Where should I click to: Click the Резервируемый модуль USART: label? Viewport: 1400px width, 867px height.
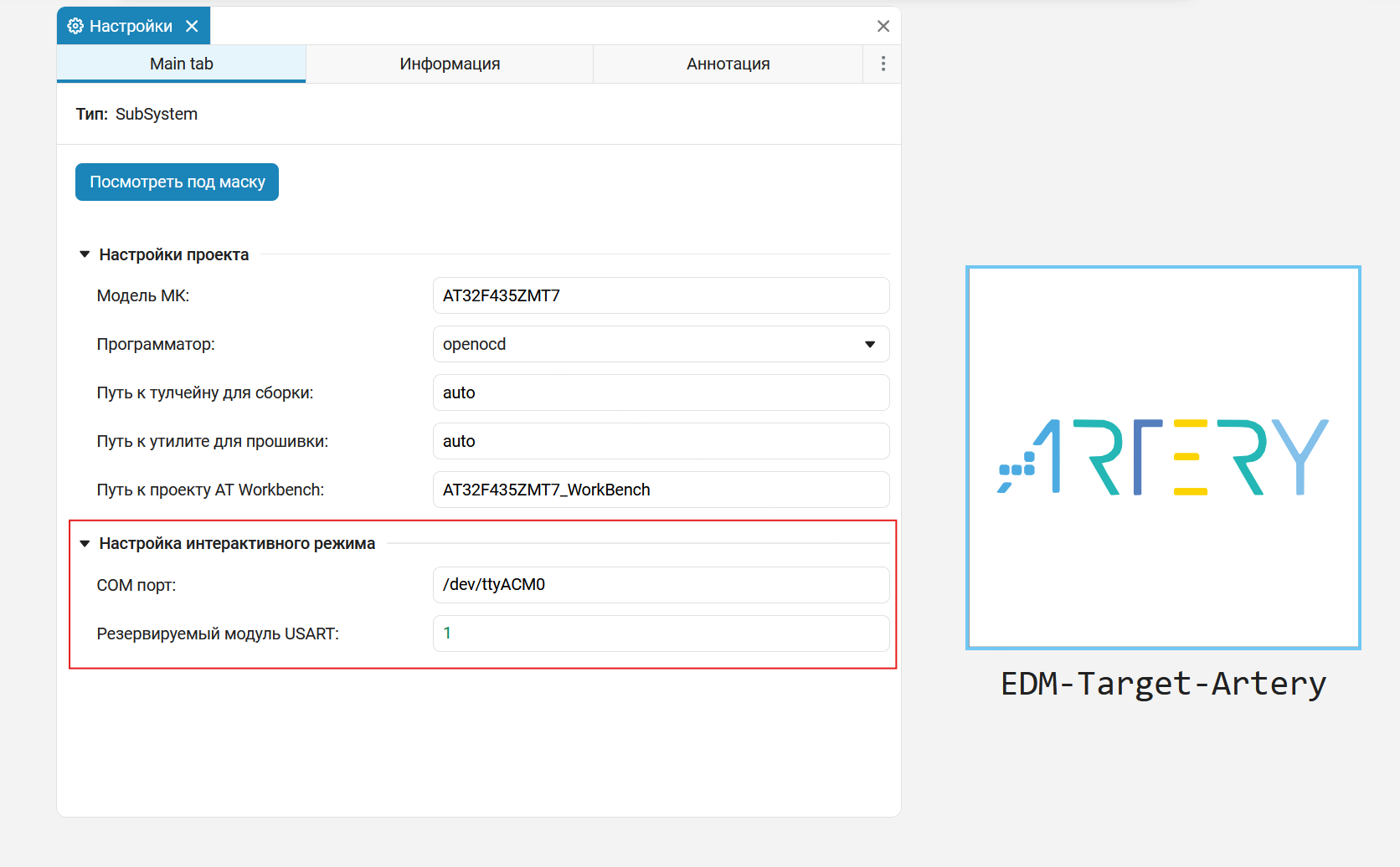218,634
